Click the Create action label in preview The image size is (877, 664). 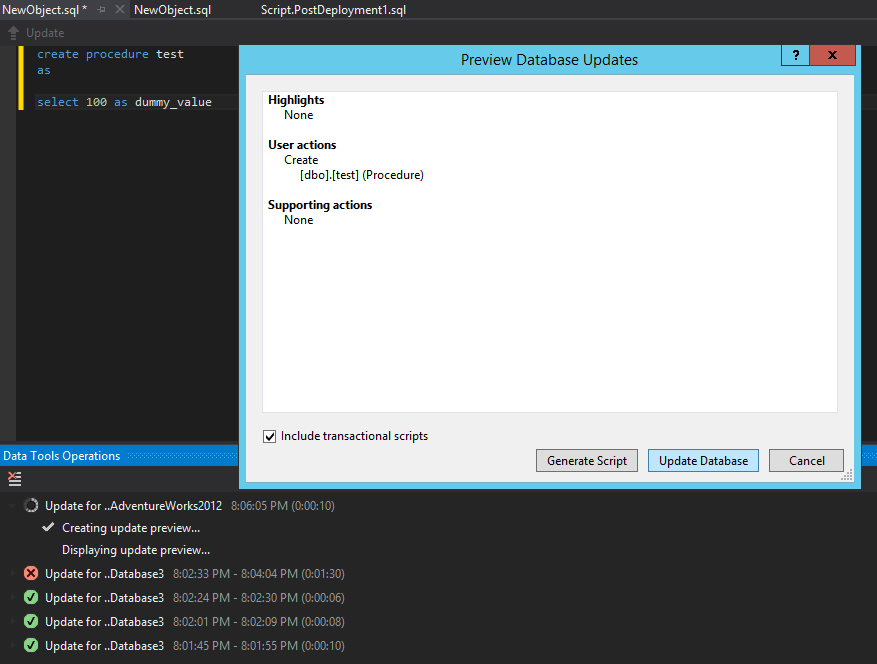click(x=301, y=160)
